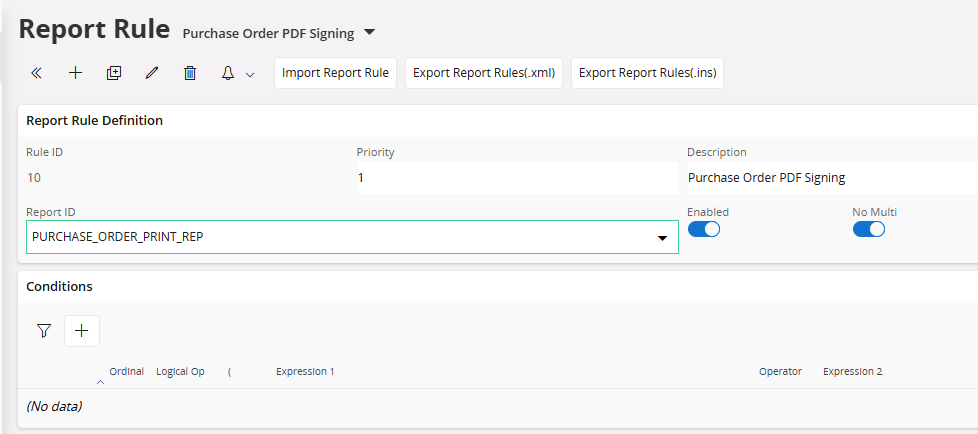Image resolution: width=978 pixels, height=434 pixels.
Task: Expand the Purchase Order PDF Signing record selector
Action: 369,33
